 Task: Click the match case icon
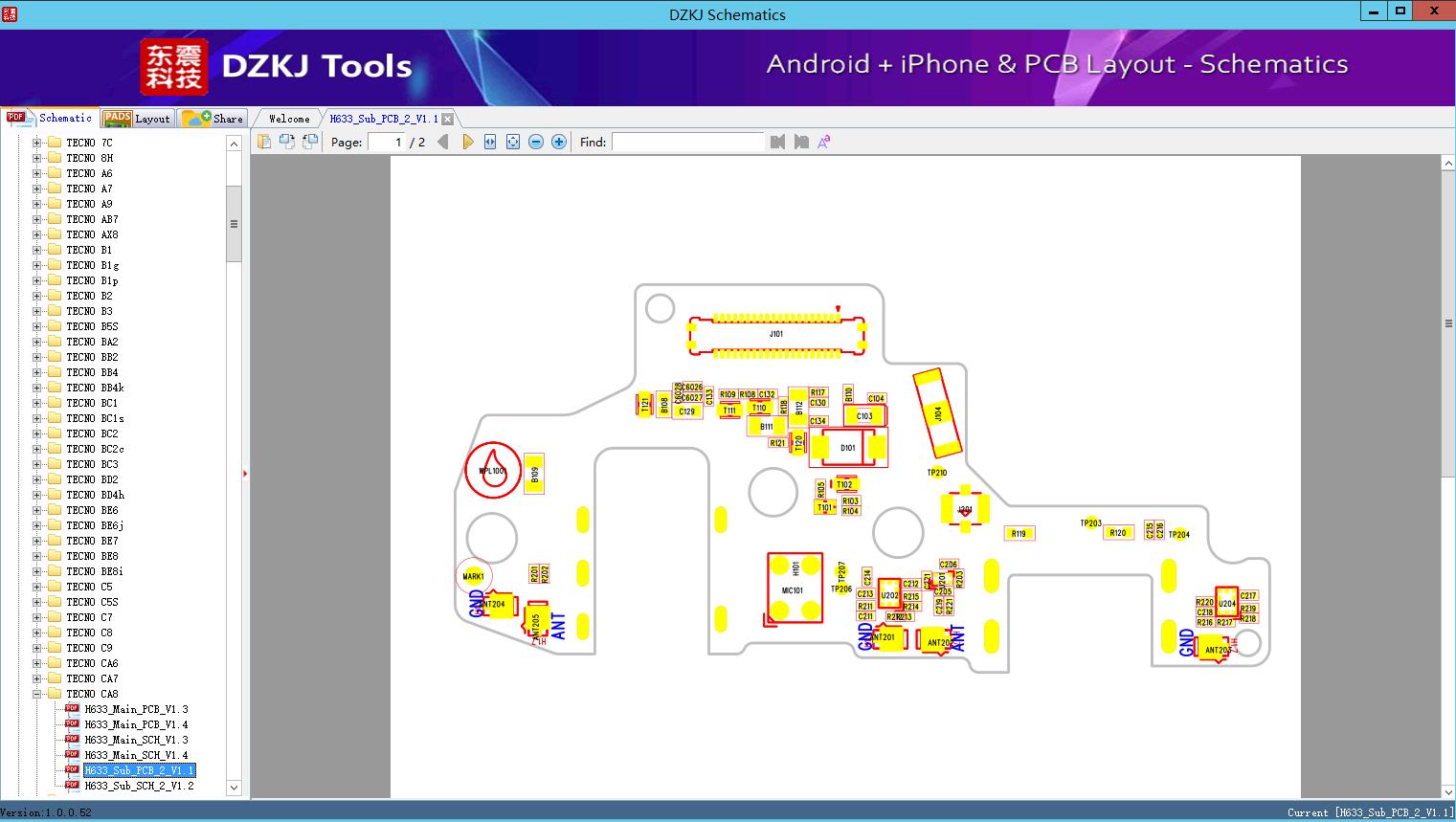click(x=823, y=142)
